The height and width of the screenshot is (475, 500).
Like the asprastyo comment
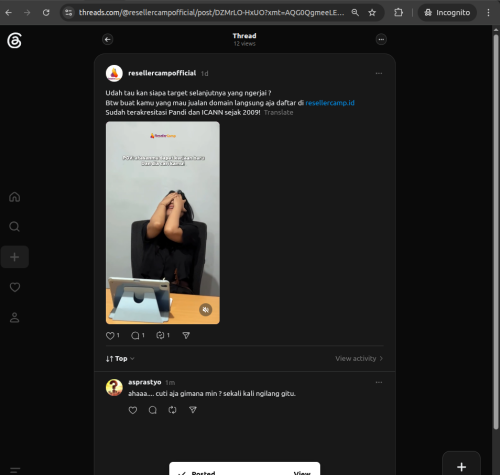click(133, 410)
